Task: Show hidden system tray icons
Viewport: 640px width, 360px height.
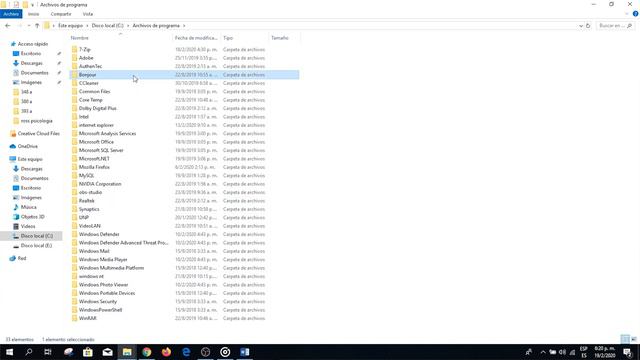Action: 543,352
